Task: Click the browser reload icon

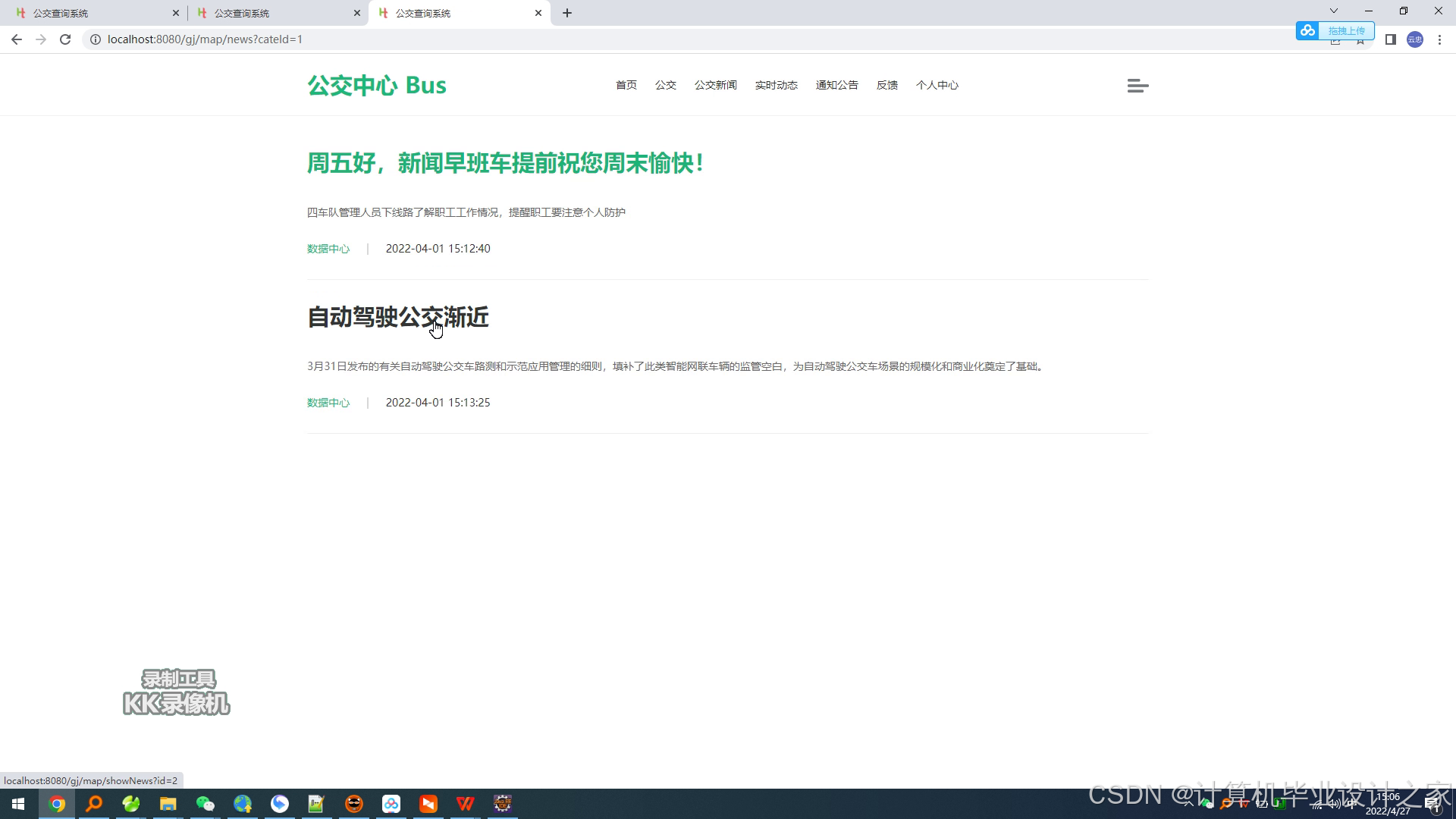Action: tap(65, 39)
